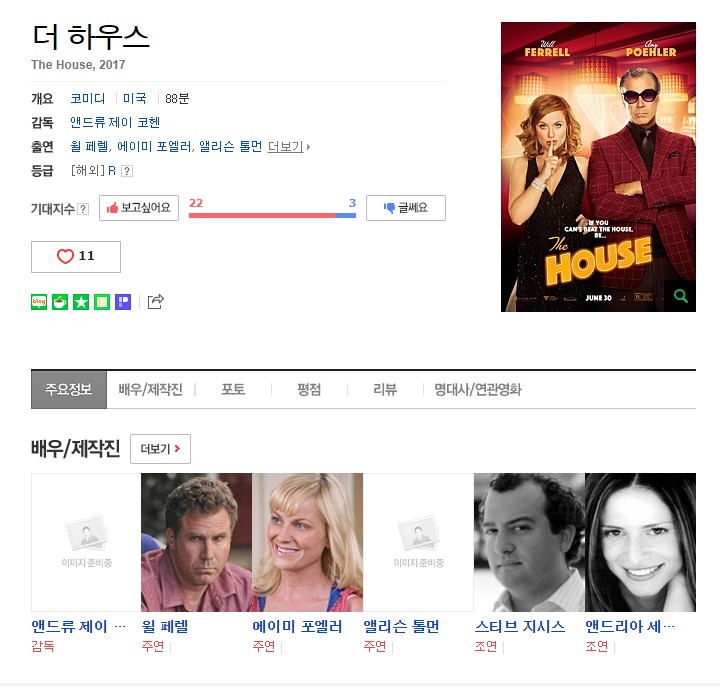Open the share arrow icon
720x687 pixels.
point(155,302)
